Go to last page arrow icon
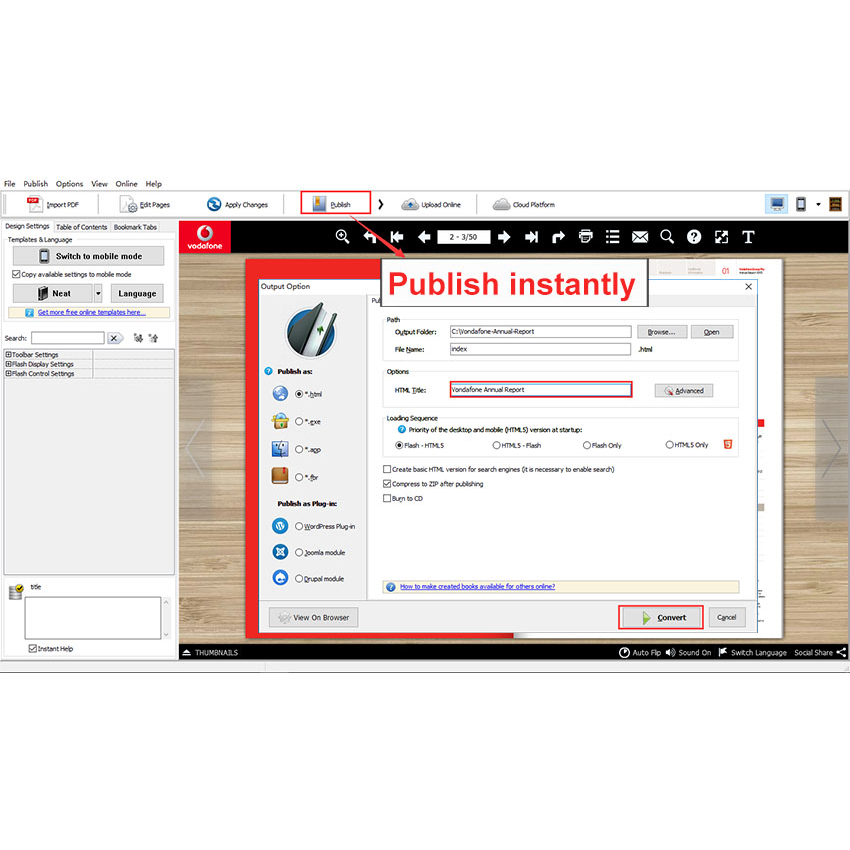Image resolution: width=850 pixels, height=850 pixels. pos(531,237)
